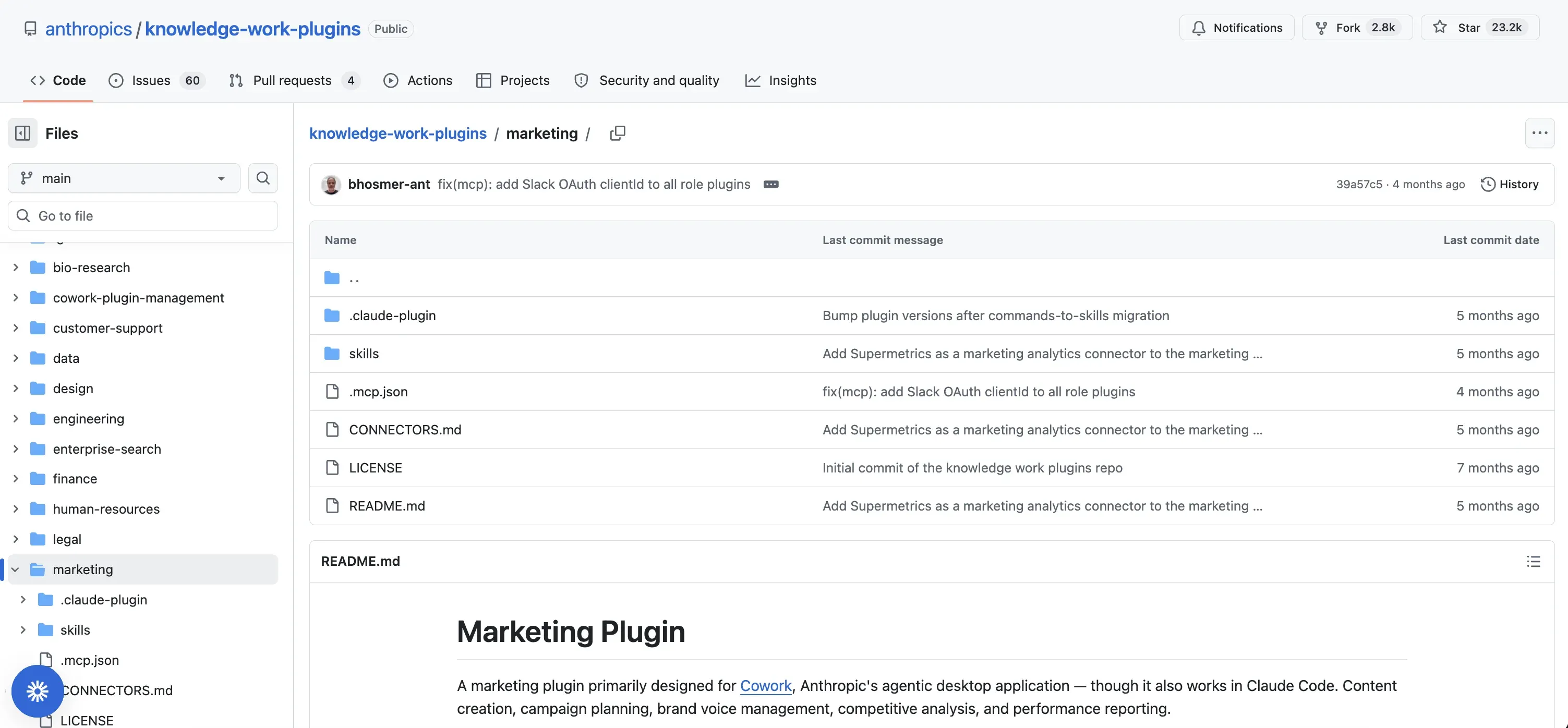This screenshot has width=1568, height=728.
Task: Expand the customer-support folder chevron
Action: (x=16, y=327)
